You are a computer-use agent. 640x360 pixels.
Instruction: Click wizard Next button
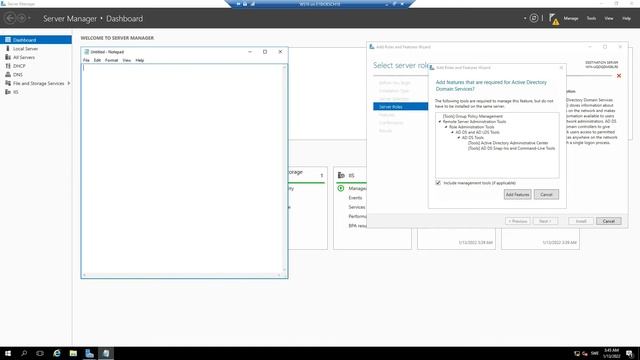tap(545, 221)
